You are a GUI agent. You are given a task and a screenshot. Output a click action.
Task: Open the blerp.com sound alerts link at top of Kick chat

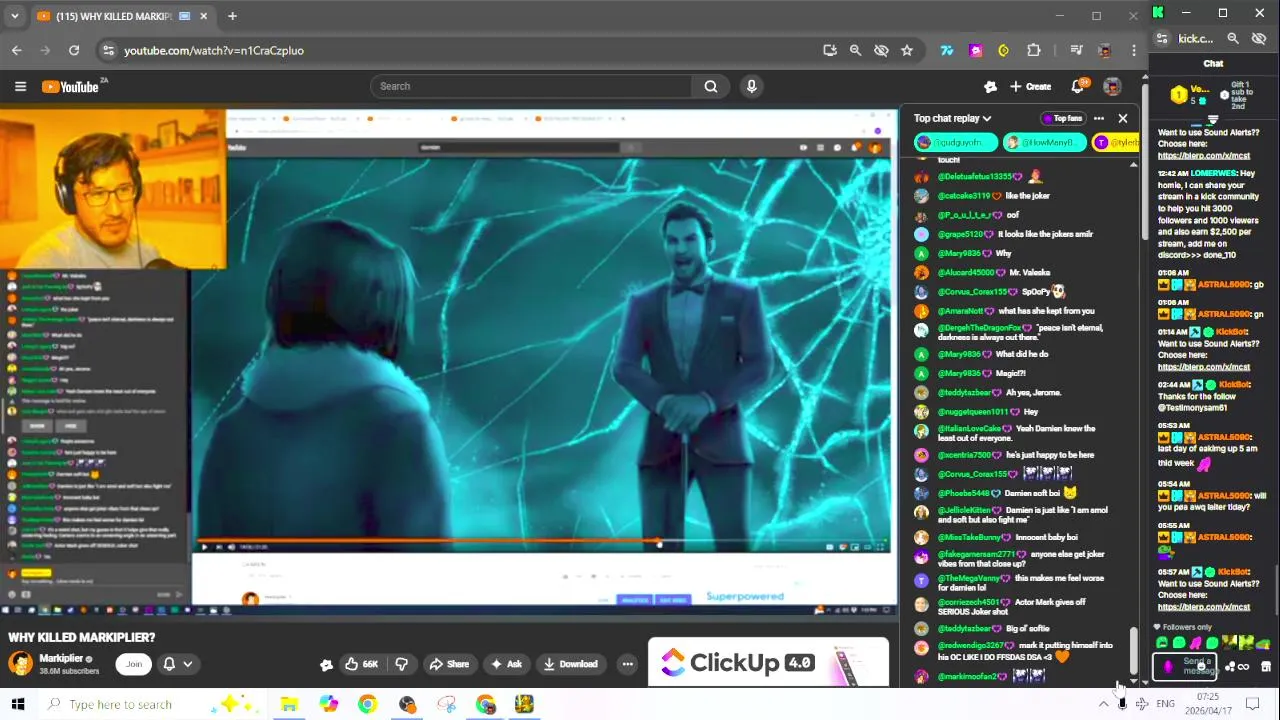tap(1203, 155)
